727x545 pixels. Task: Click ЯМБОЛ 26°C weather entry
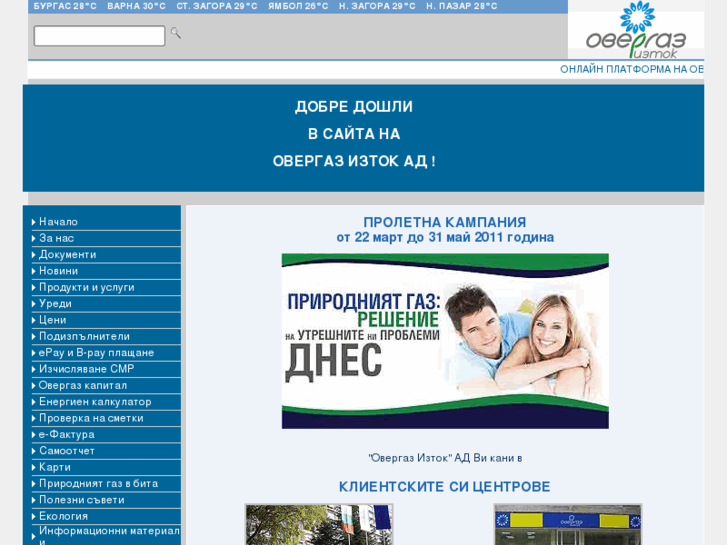(x=298, y=6)
